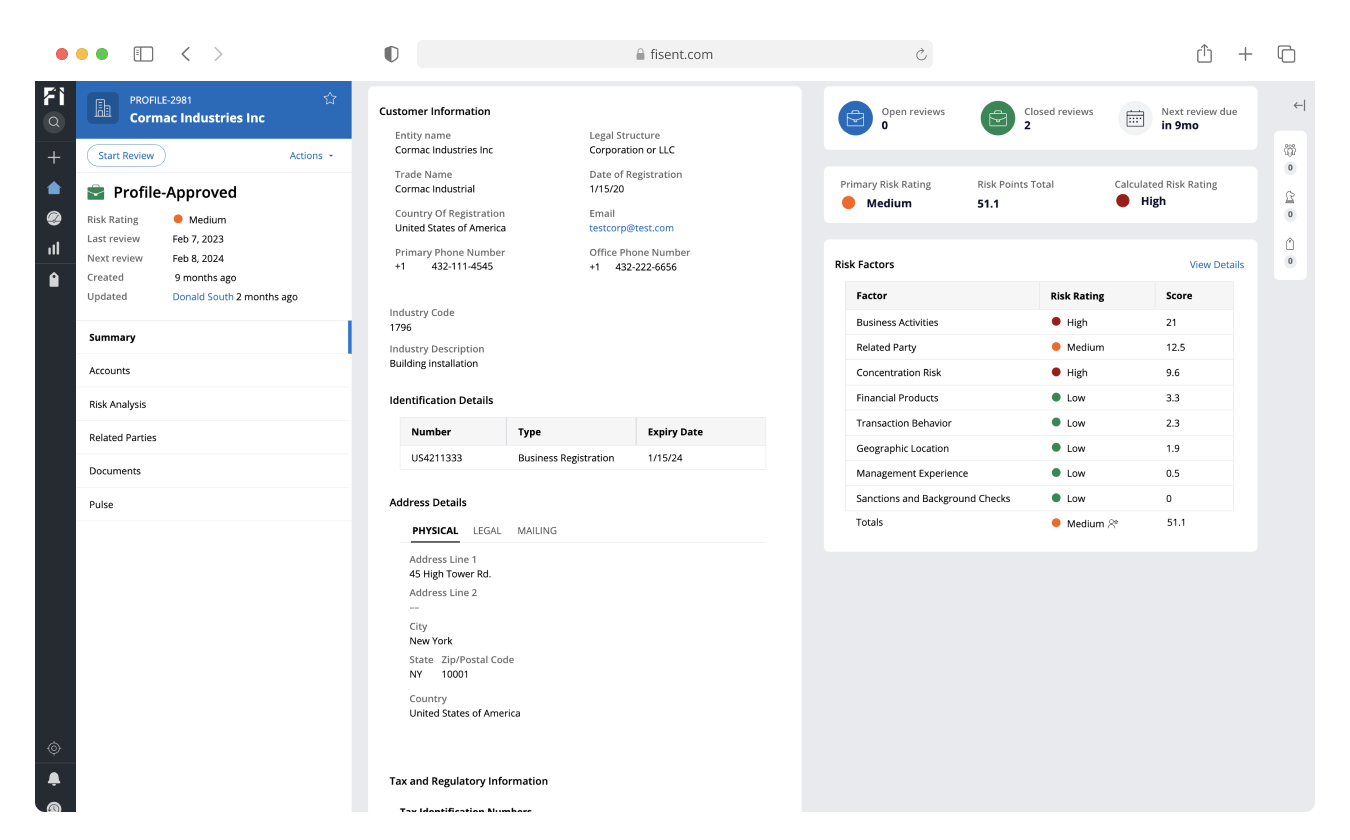Click the Score column header
This screenshot has width=1350, height=840.
tap(1194, 296)
